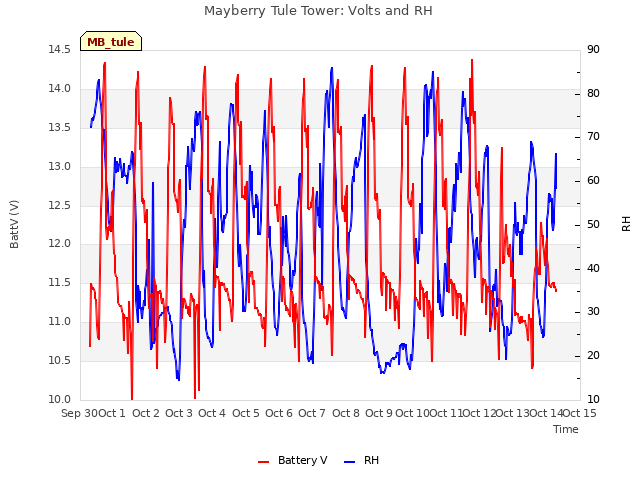
Task: Click the 40 right axis tick
Action: [593, 269]
